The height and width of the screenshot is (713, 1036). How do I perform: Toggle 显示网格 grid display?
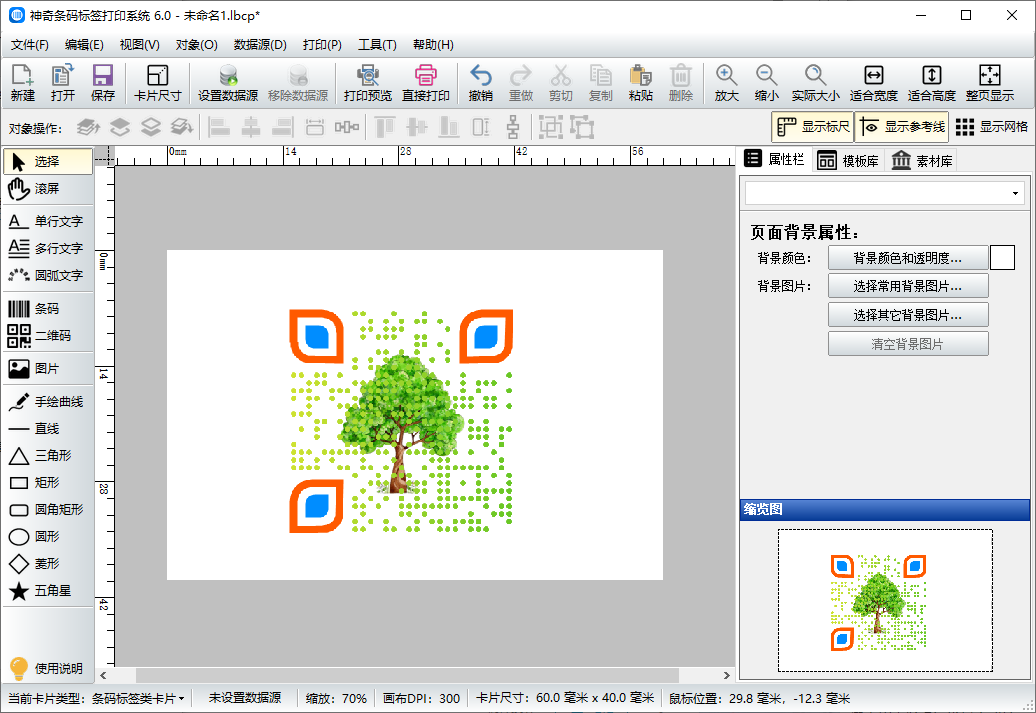click(x=991, y=127)
